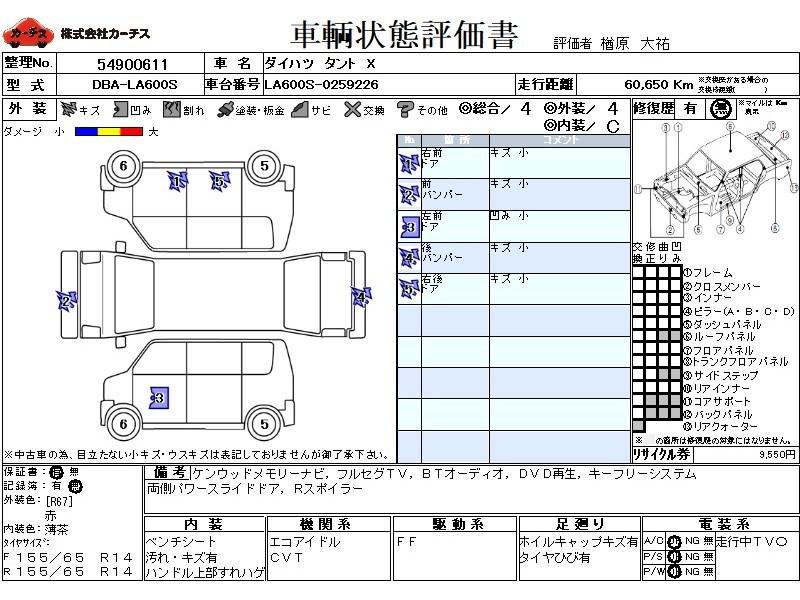Image resolution: width=800 pixels, height=600 pixels.
Task: Click damage marker 2 on the top-view front bumper
Action: [66, 300]
